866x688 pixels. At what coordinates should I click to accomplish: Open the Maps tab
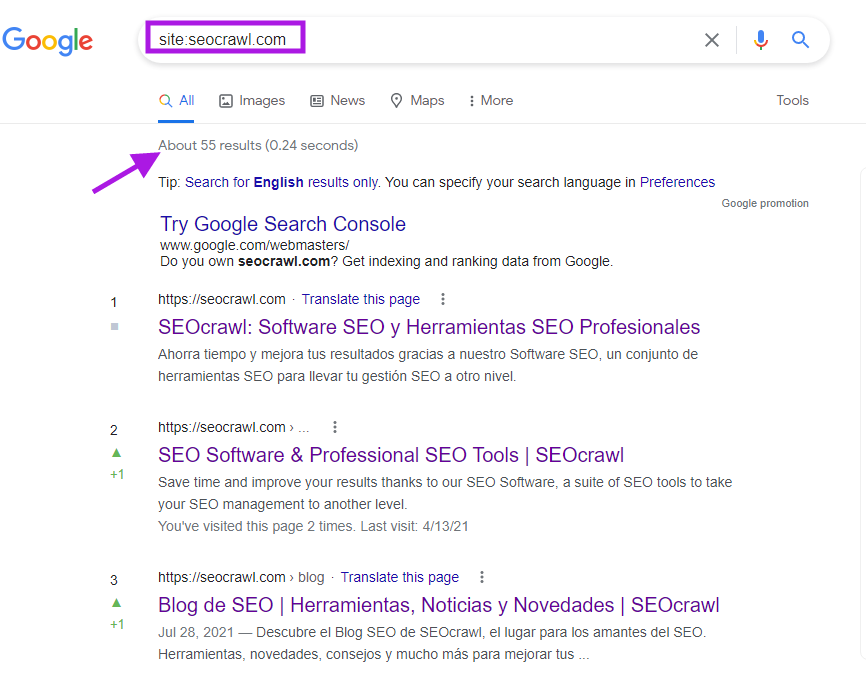click(417, 100)
